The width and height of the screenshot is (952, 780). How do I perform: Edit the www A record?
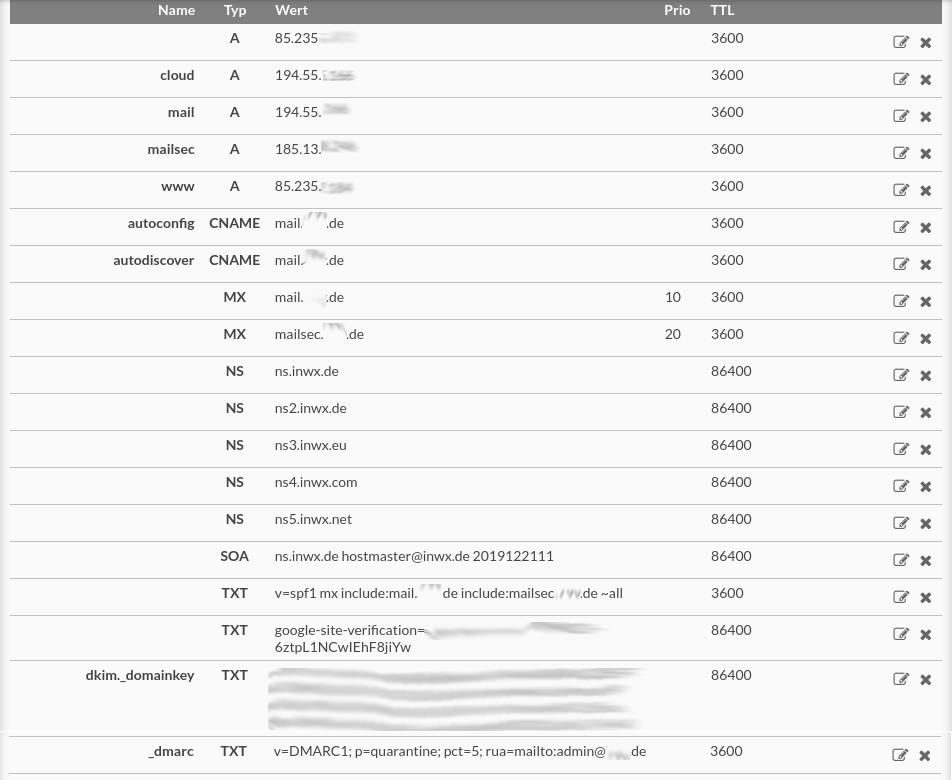click(901, 190)
